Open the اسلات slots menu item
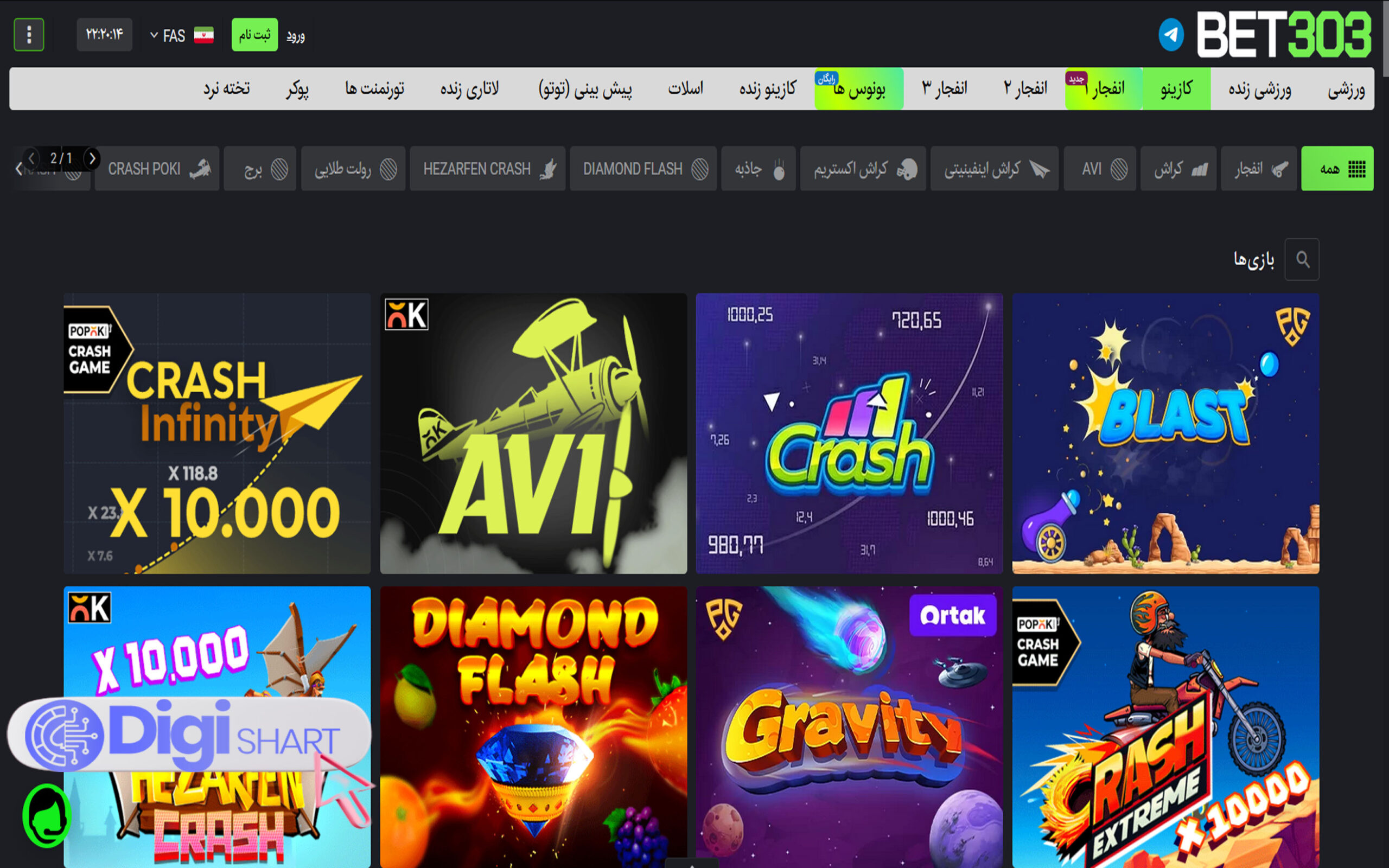Image resolution: width=1389 pixels, height=868 pixels. (685, 89)
